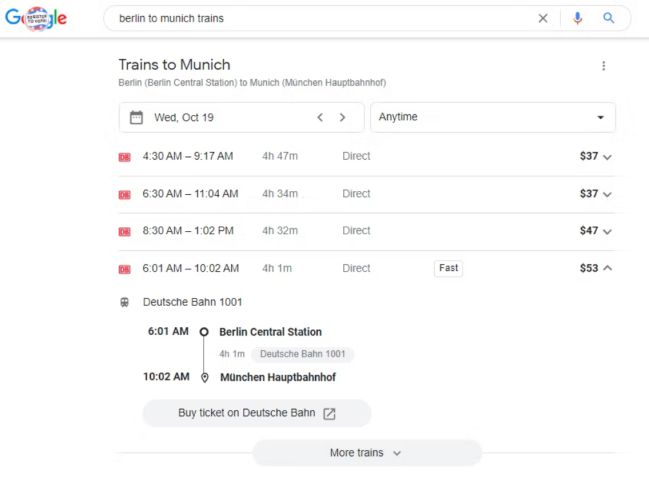This screenshot has width=649, height=482.
Task: Click the Google doodle logo
Action: (x=36, y=18)
